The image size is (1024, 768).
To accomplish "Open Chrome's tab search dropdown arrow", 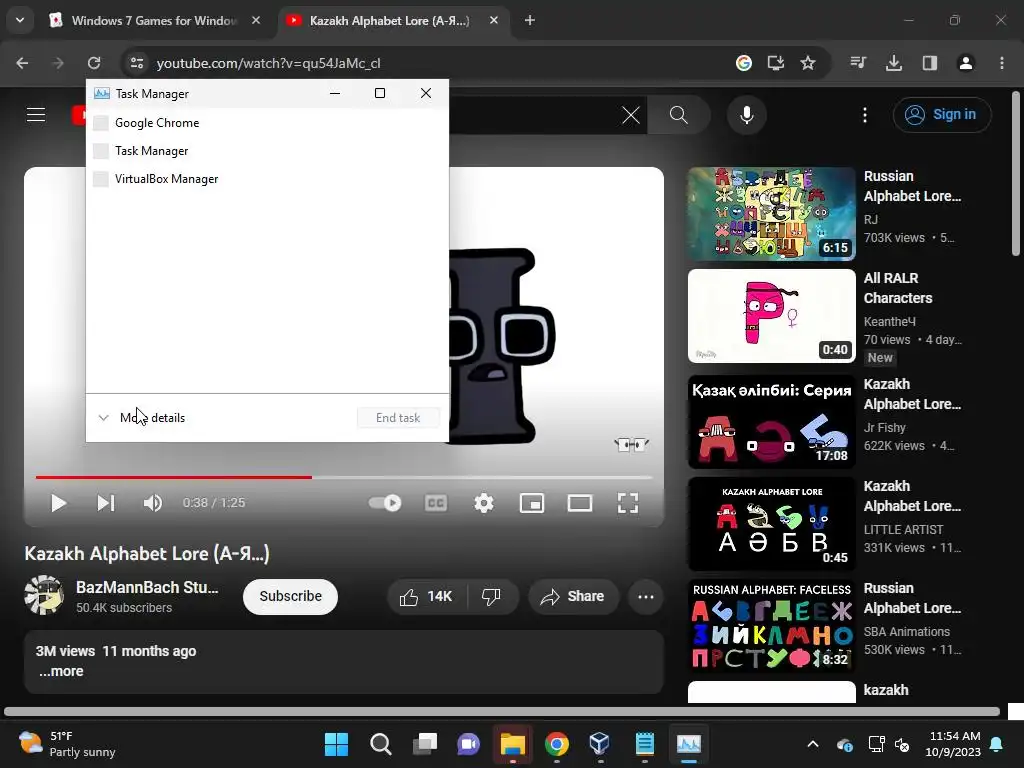I will [20, 20].
